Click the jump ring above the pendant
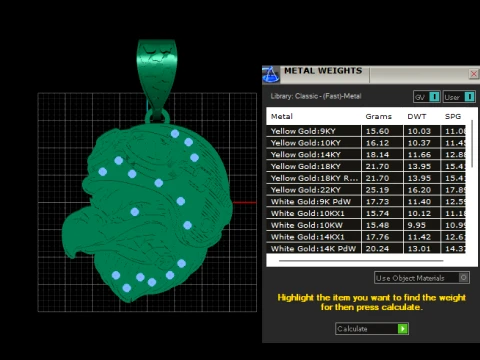Screen dimensions: 480x360 pos(157,117)
